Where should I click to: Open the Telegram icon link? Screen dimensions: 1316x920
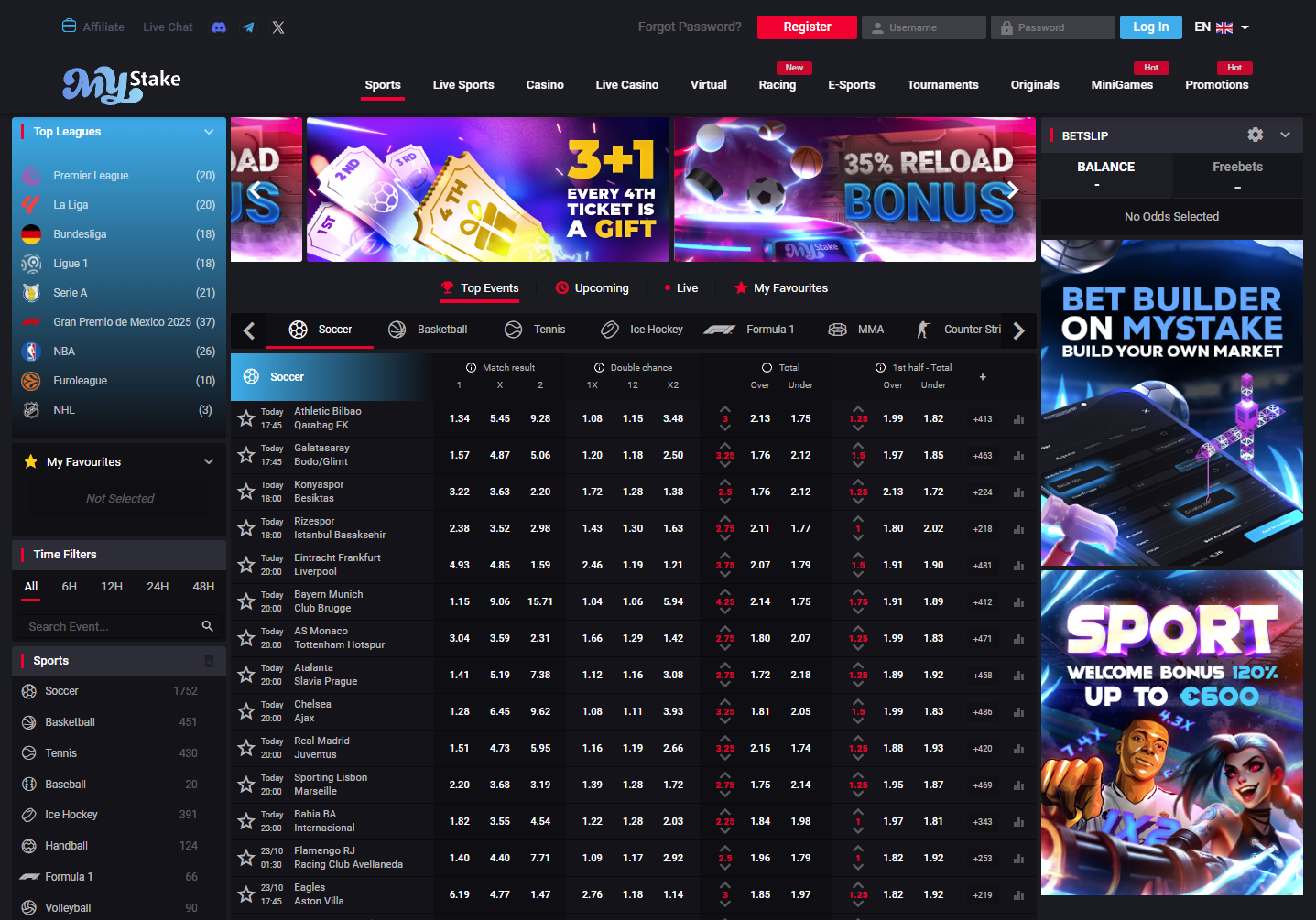tap(248, 27)
